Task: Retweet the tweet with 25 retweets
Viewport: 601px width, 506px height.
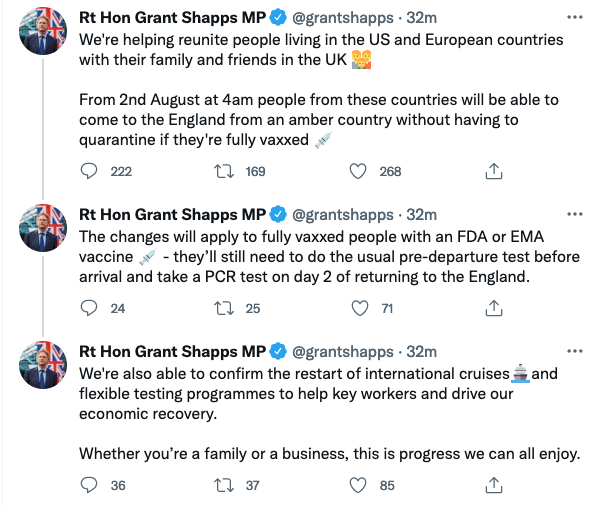Action: tap(225, 308)
